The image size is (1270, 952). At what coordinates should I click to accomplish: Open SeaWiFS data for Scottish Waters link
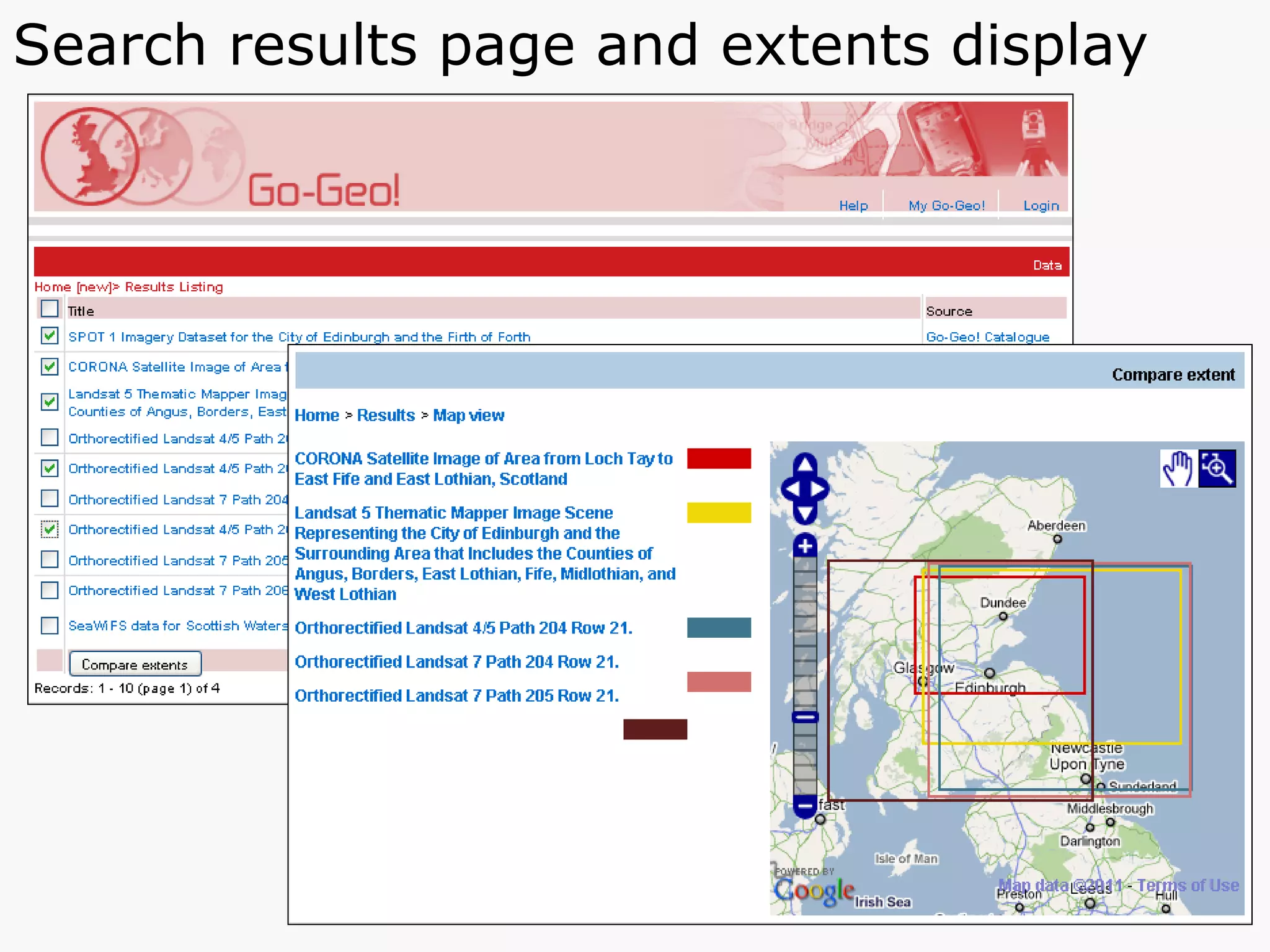(x=178, y=626)
